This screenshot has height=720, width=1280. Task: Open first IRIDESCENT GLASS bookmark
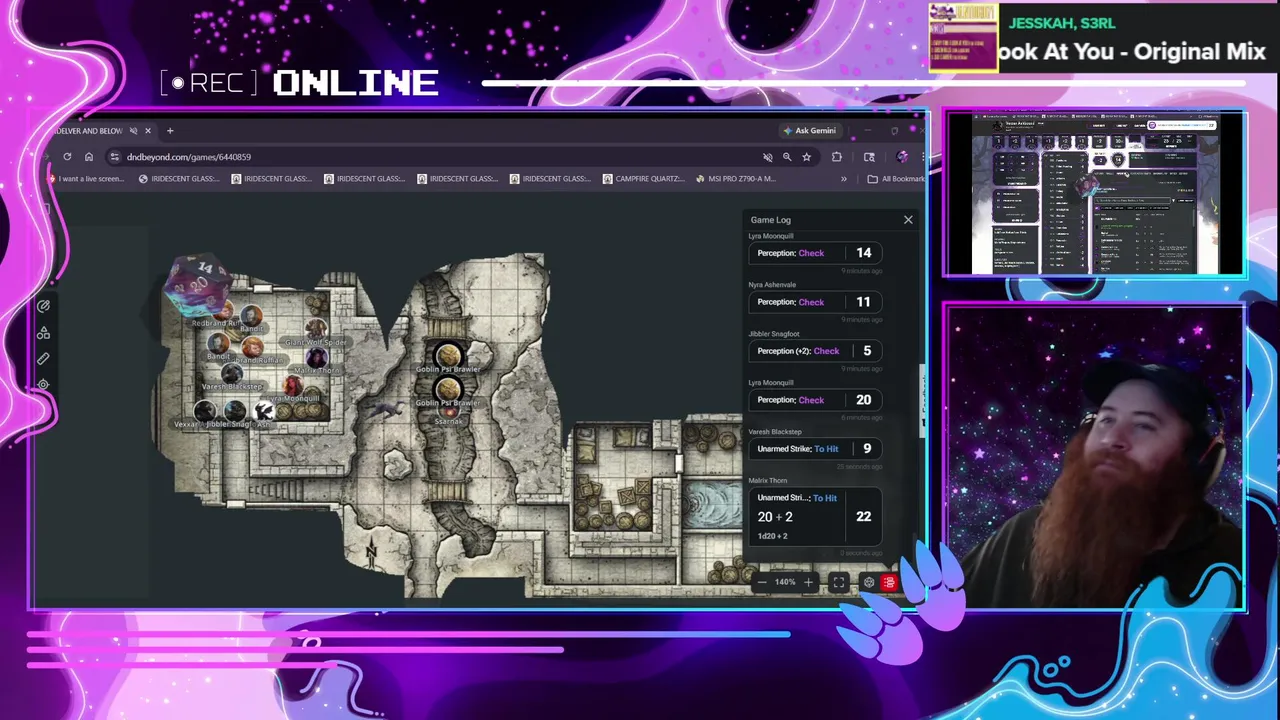point(179,179)
